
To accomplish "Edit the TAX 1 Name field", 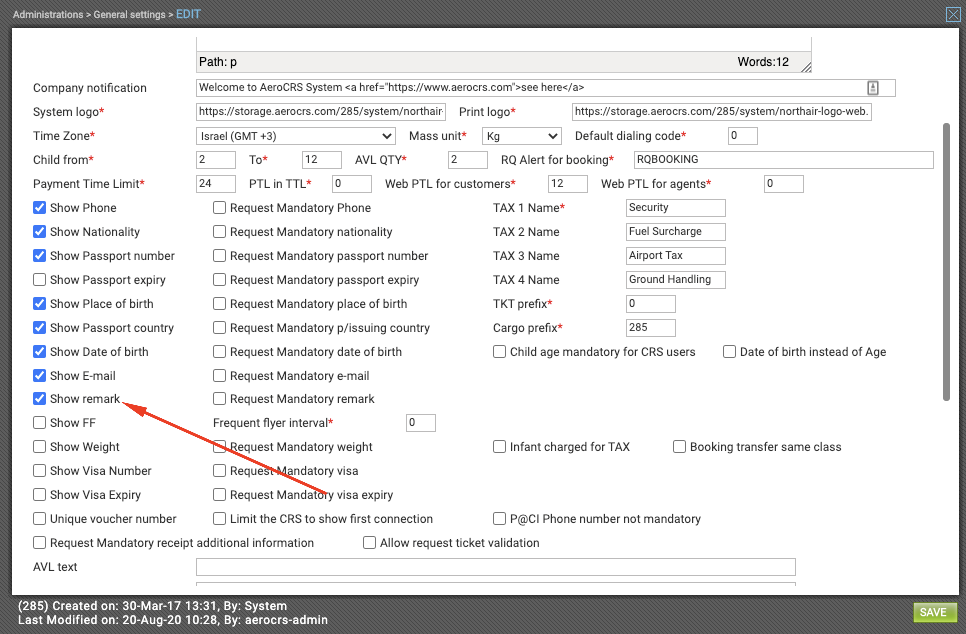I will click(676, 208).
